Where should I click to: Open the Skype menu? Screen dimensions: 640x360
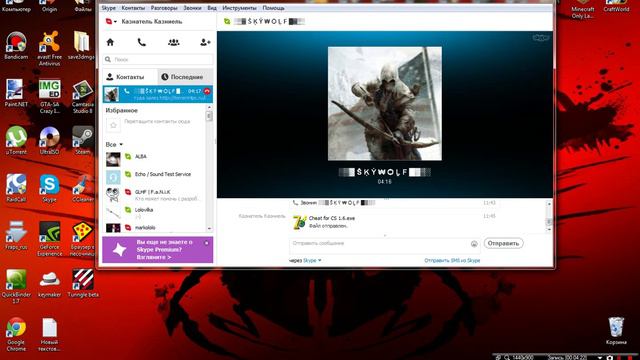pyautogui.click(x=109, y=8)
